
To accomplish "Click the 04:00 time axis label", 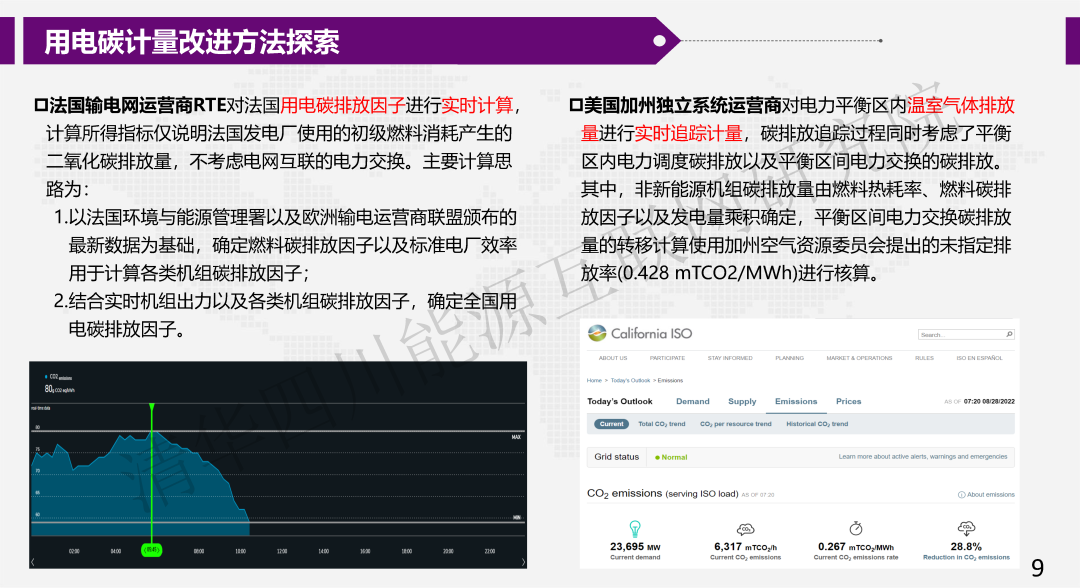I will click(x=116, y=552).
